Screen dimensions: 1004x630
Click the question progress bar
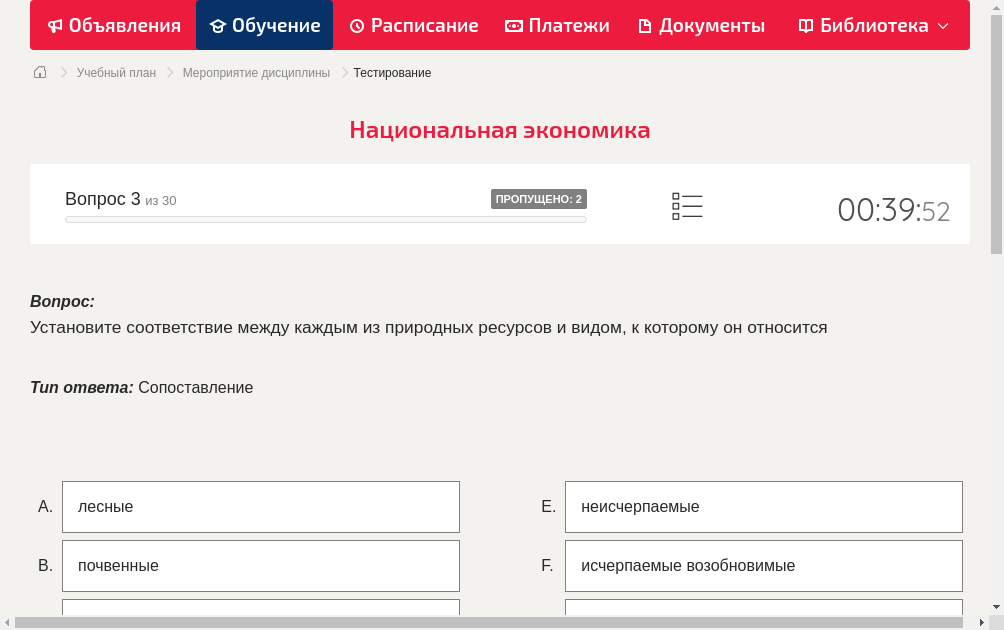click(325, 219)
